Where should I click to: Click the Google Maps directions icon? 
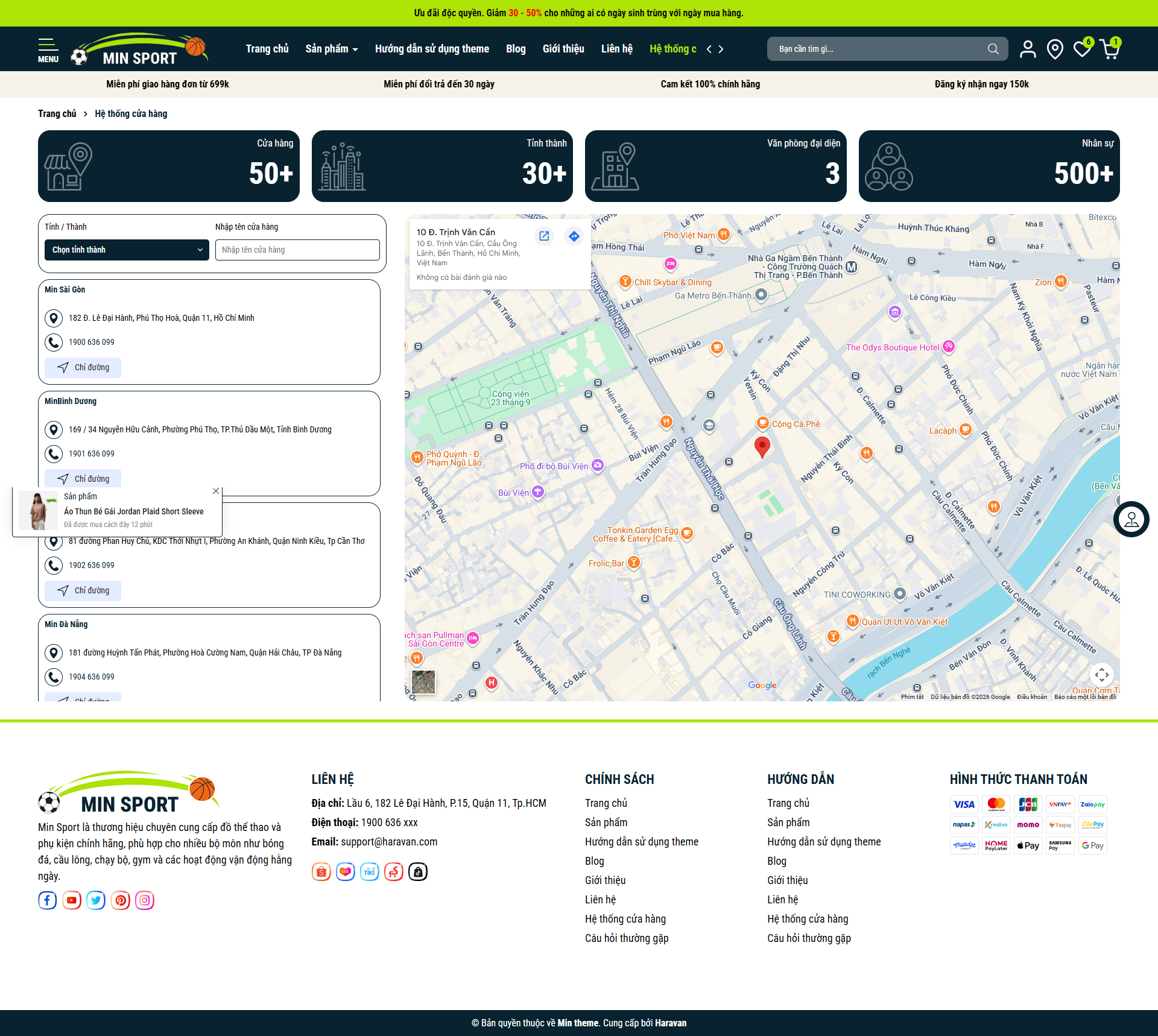pos(574,236)
